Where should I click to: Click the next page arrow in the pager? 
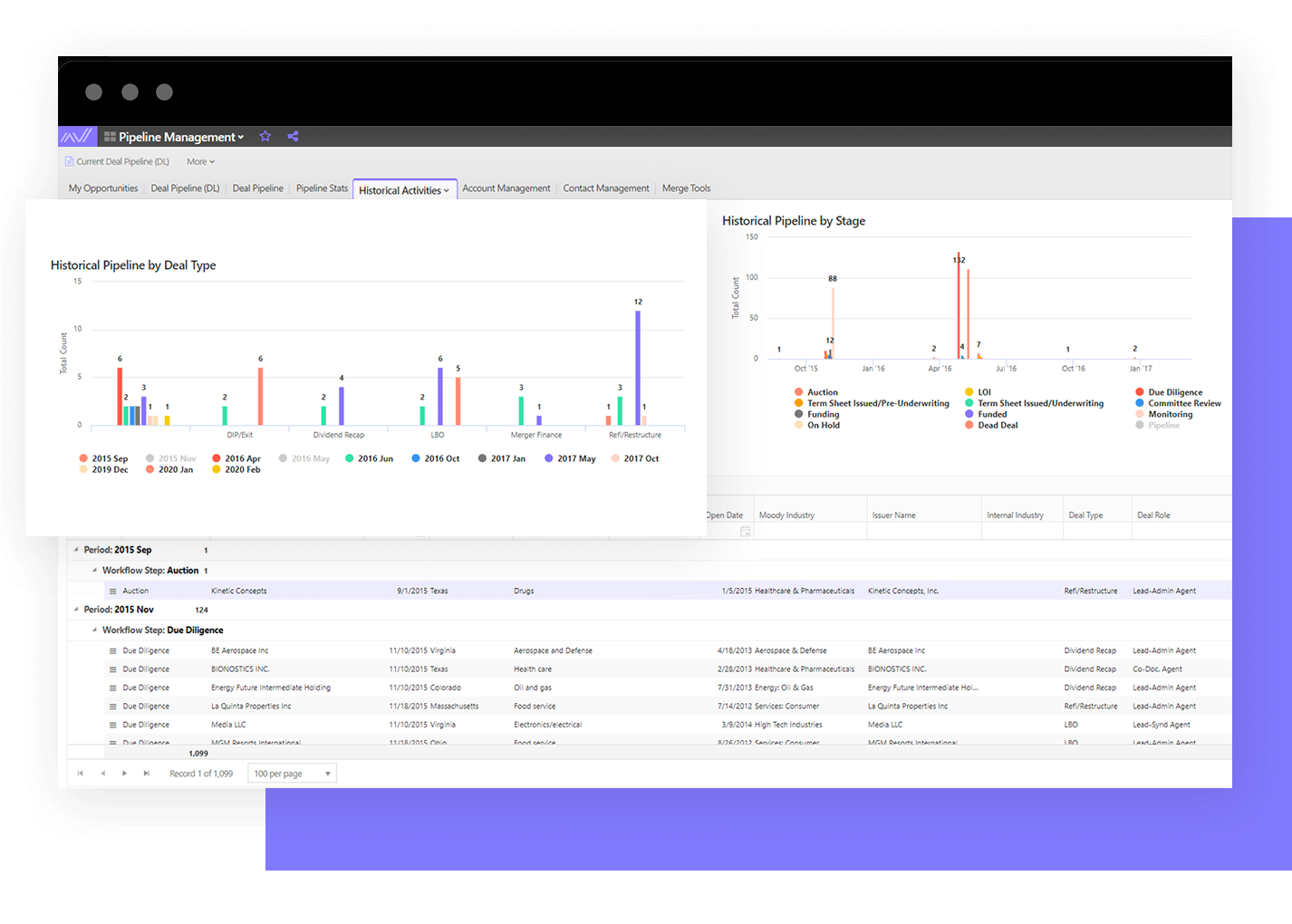tap(124, 773)
